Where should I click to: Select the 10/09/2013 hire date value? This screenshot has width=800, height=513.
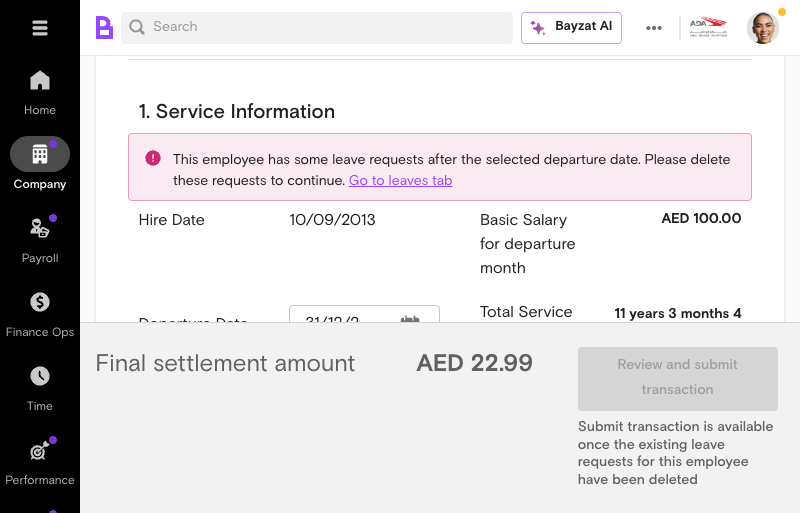point(332,220)
